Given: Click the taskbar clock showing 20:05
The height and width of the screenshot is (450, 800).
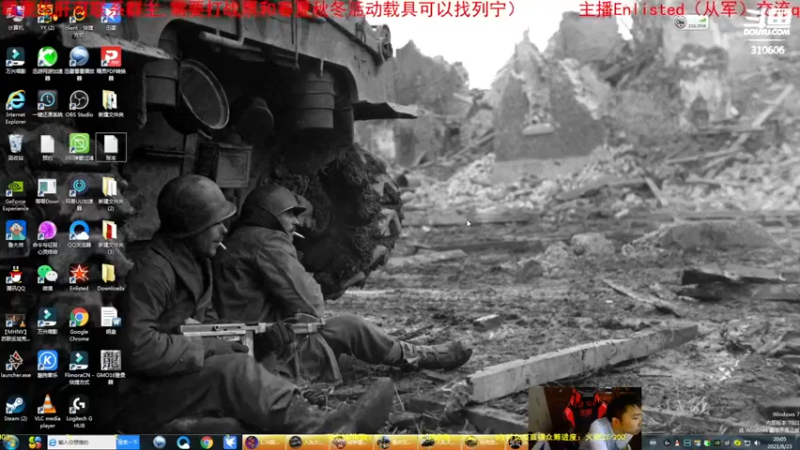Looking at the screenshot, I should (780, 442).
